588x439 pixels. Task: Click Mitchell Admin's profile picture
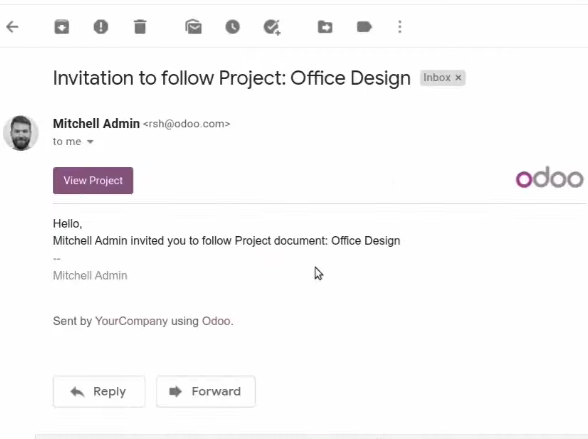coord(21,133)
